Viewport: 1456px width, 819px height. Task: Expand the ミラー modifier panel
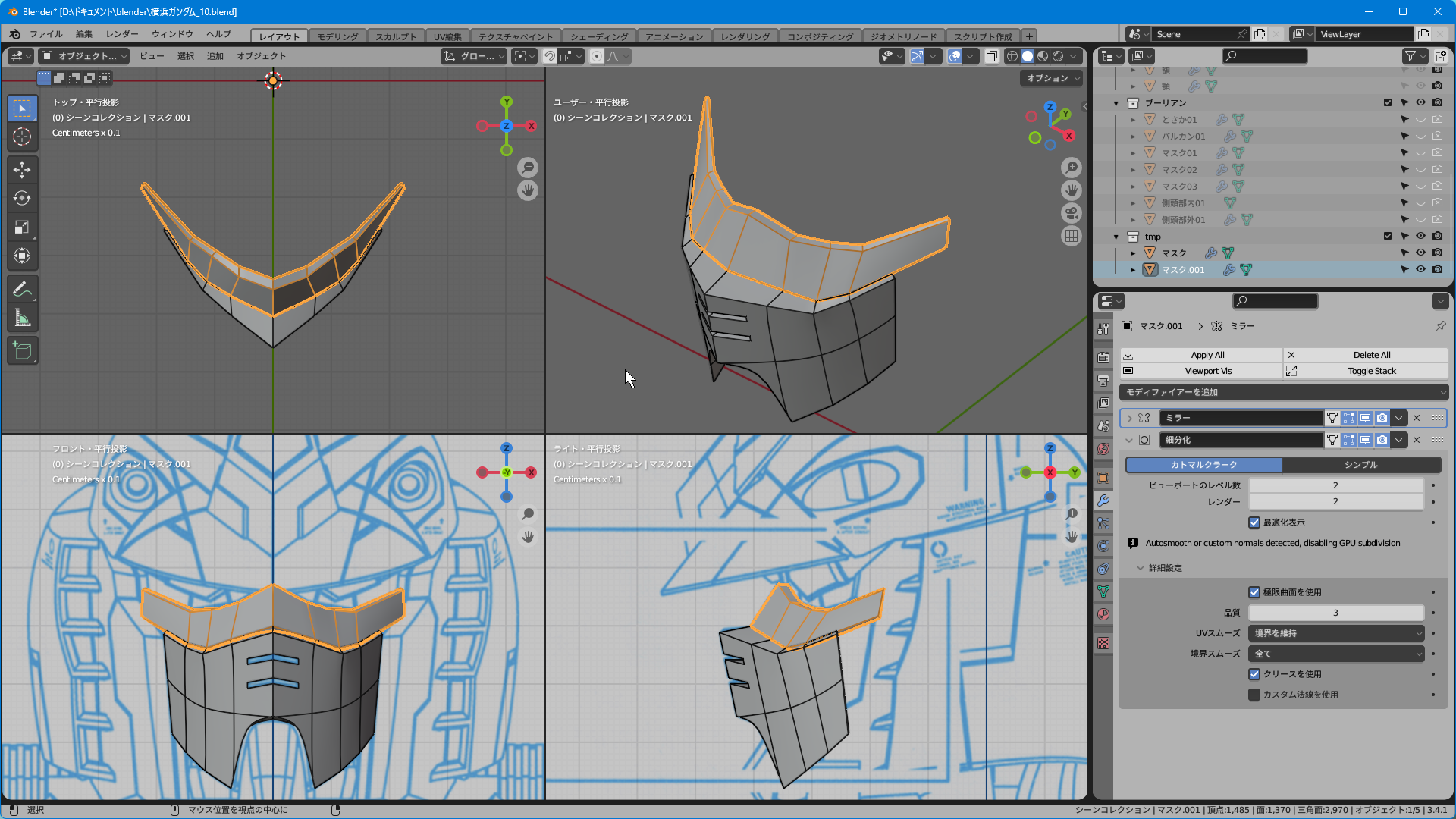(x=1129, y=418)
